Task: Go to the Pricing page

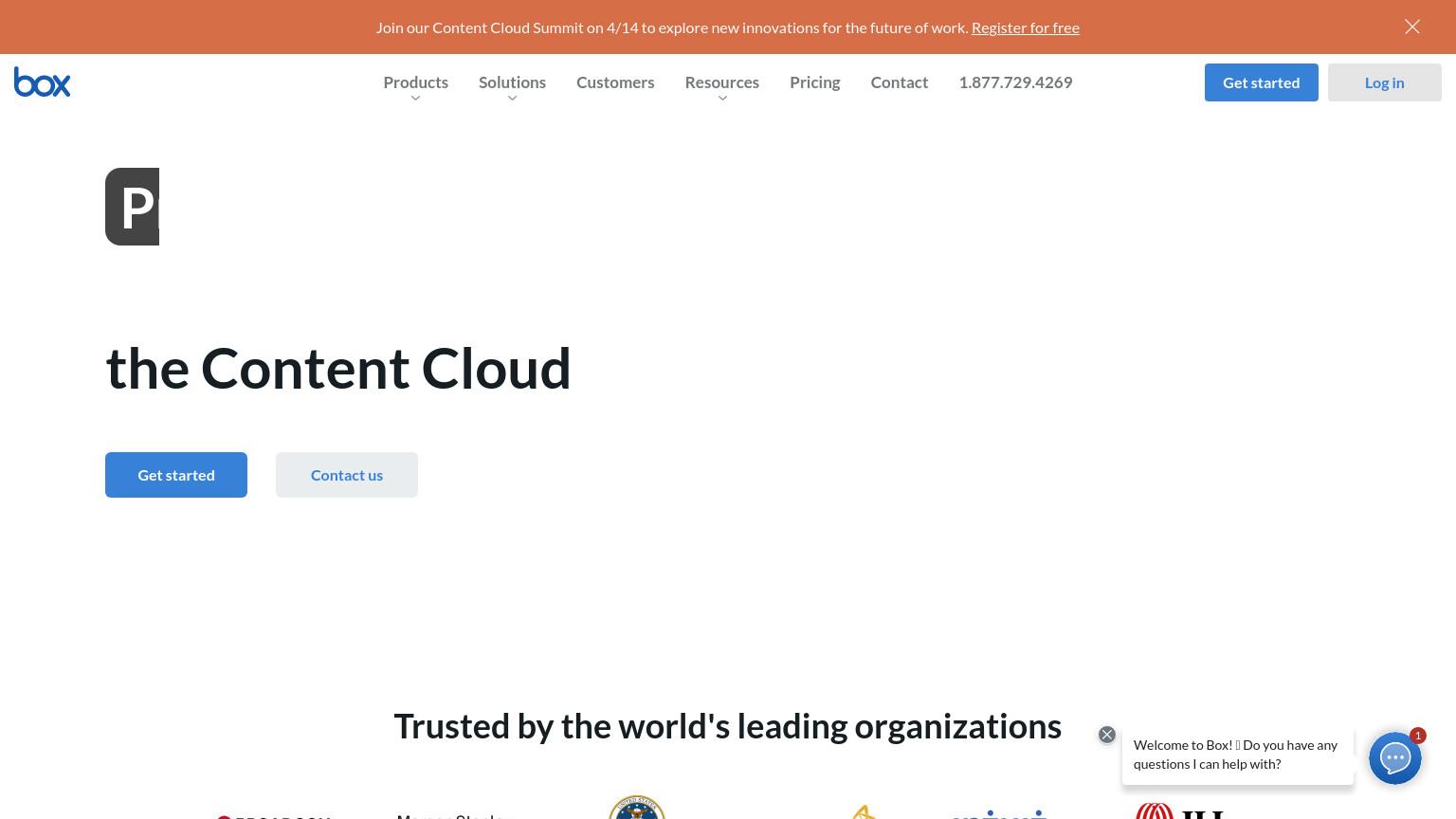Action: point(815,82)
